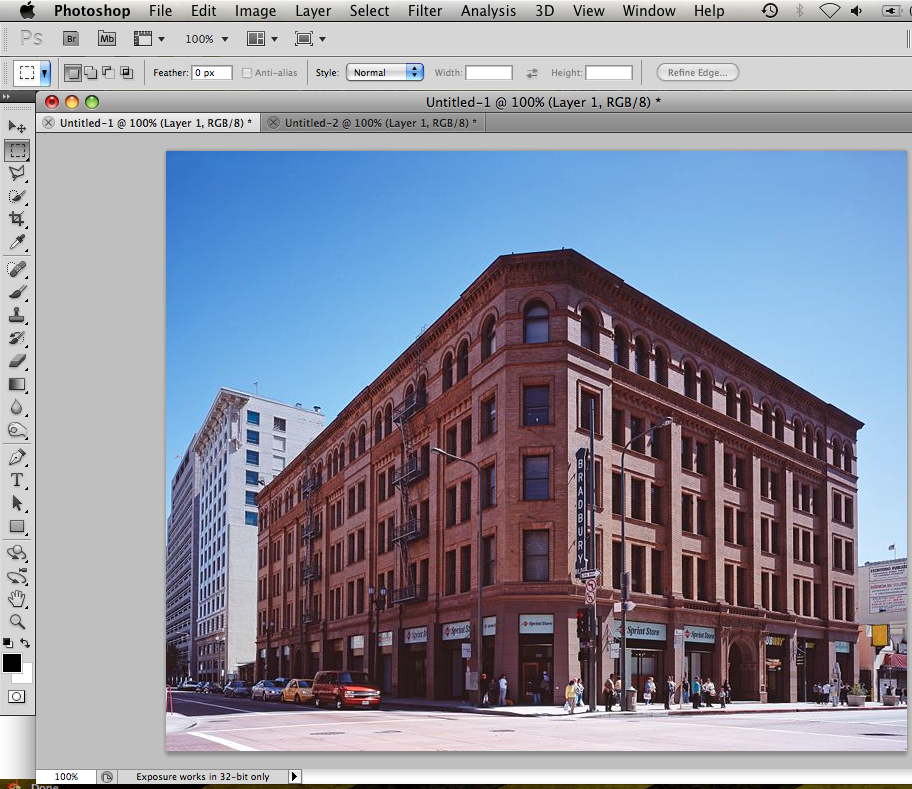Close the Untitled-1 tab
912x789 pixels.
pyautogui.click(x=48, y=123)
